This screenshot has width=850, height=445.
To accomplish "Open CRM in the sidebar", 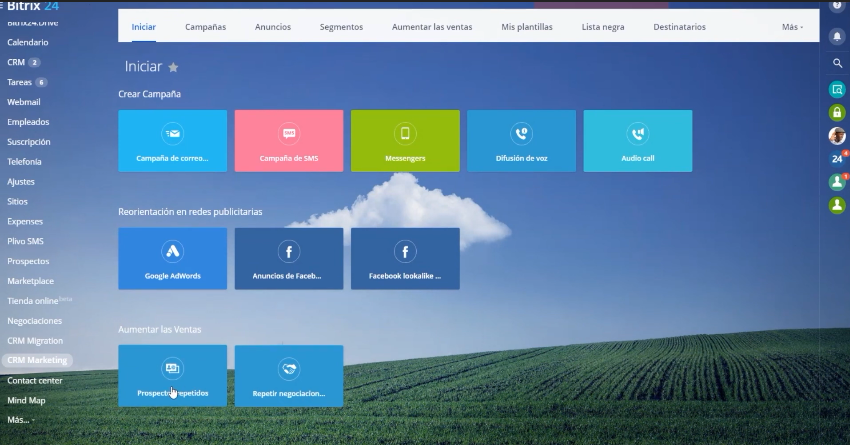I will pyautogui.click(x=16, y=62).
